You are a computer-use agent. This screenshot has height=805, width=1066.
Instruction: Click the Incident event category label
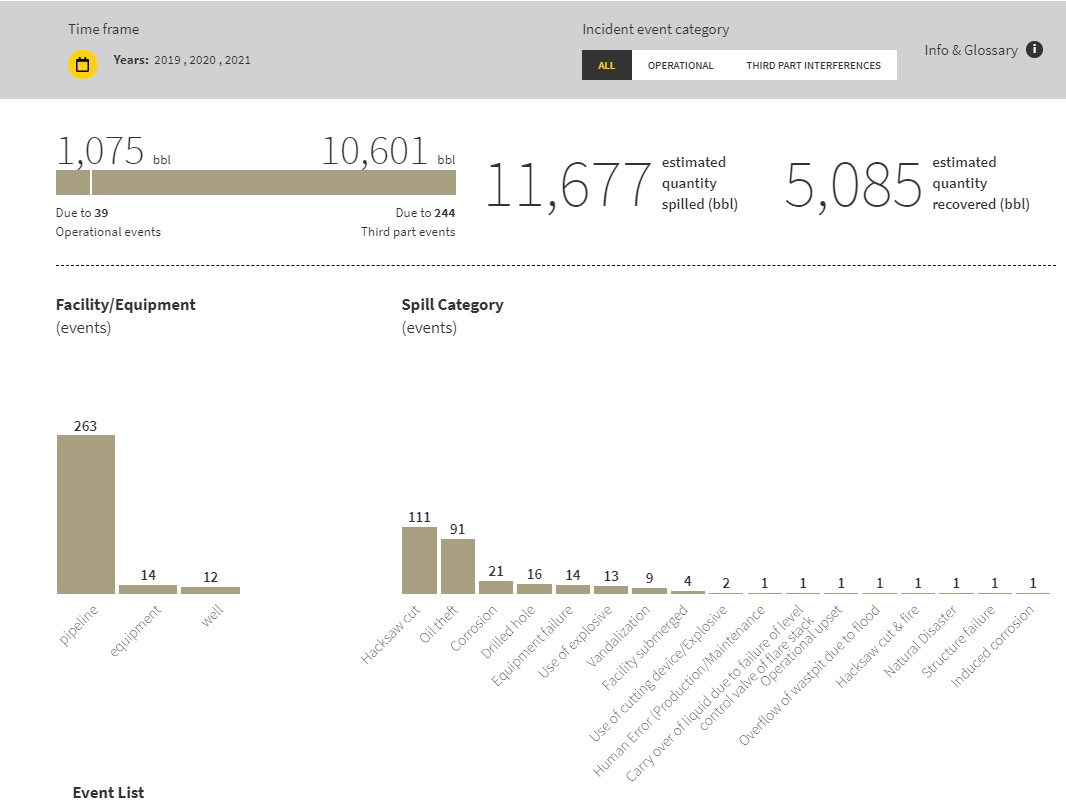[x=655, y=29]
